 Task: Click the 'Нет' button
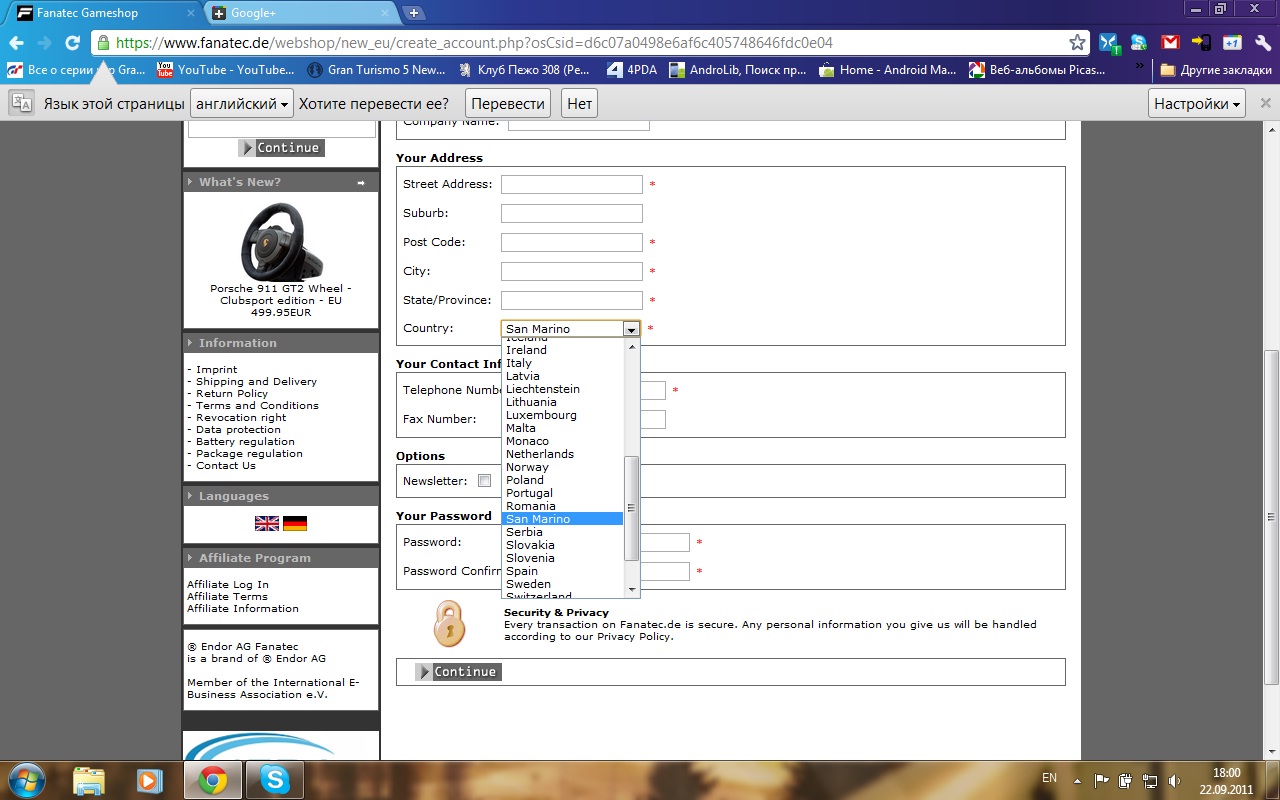pyautogui.click(x=579, y=103)
